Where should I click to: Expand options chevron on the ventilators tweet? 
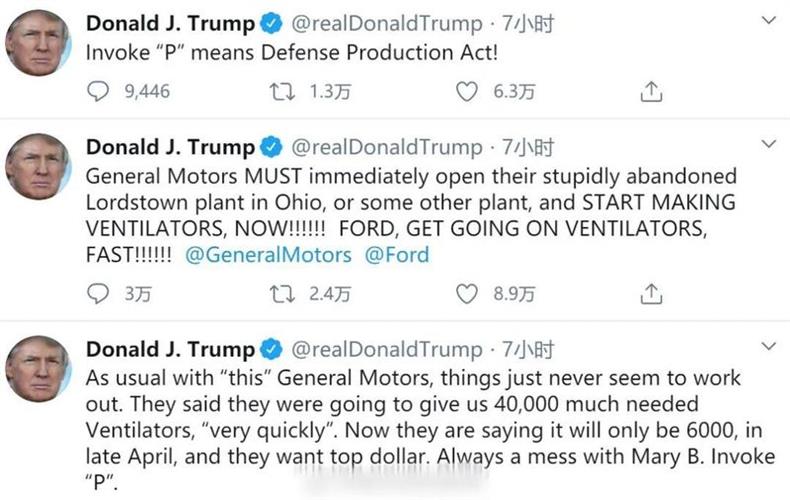[768, 145]
